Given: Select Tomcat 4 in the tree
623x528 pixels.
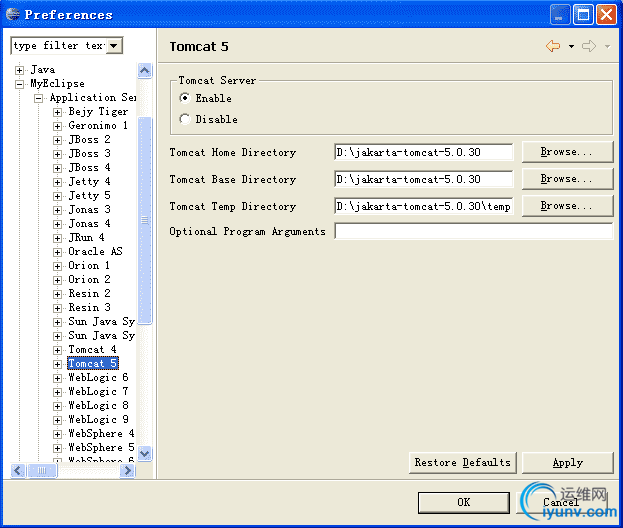Looking at the screenshot, I should [92, 349].
